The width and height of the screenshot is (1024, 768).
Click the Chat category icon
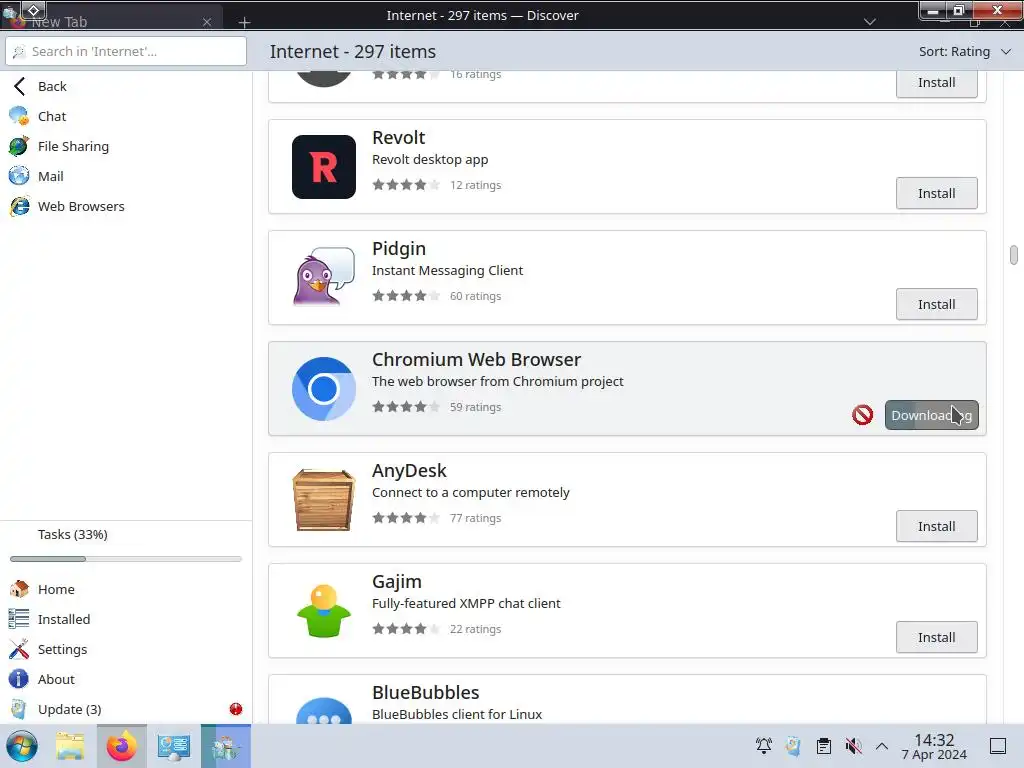click(19, 116)
